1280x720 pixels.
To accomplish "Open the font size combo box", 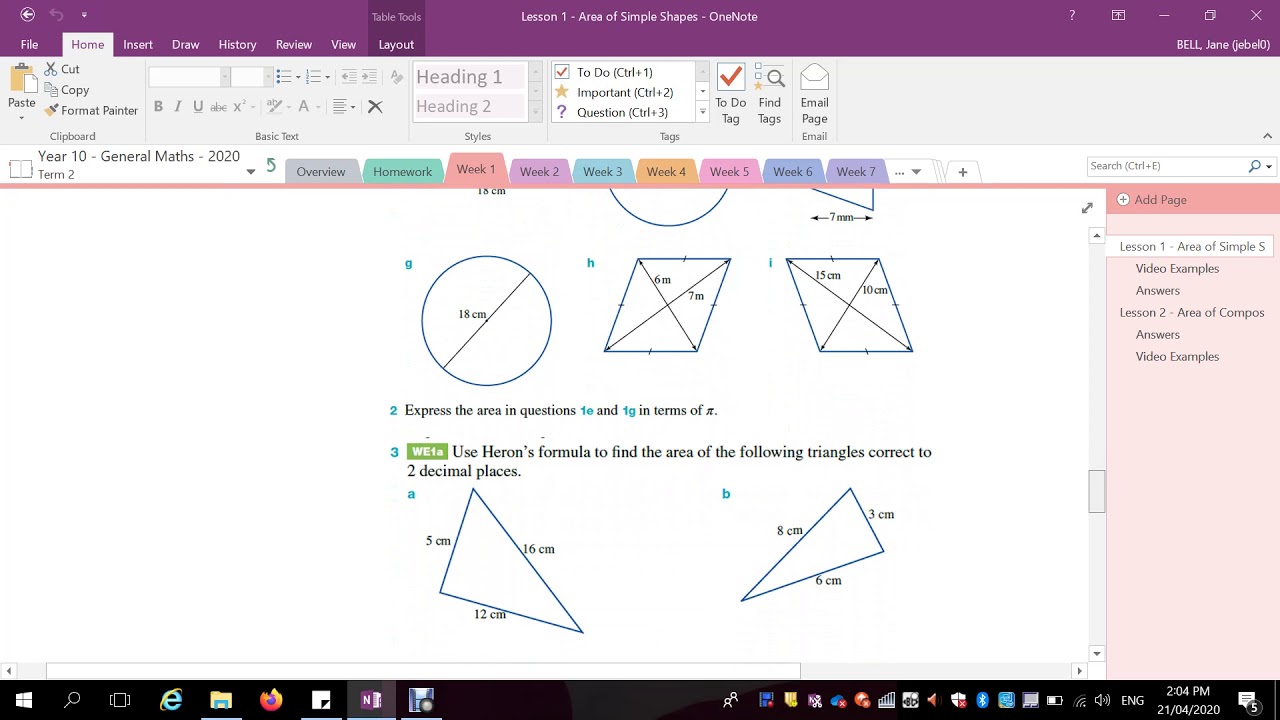I will click(251, 77).
